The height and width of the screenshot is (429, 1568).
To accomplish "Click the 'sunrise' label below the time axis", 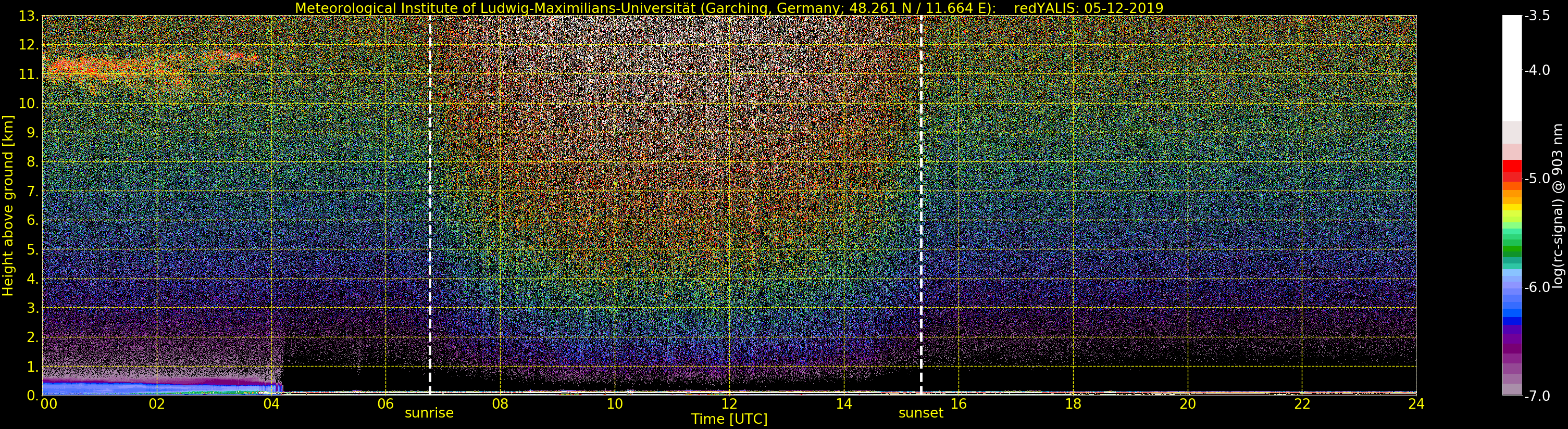I will pyautogui.click(x=429, y=412).
